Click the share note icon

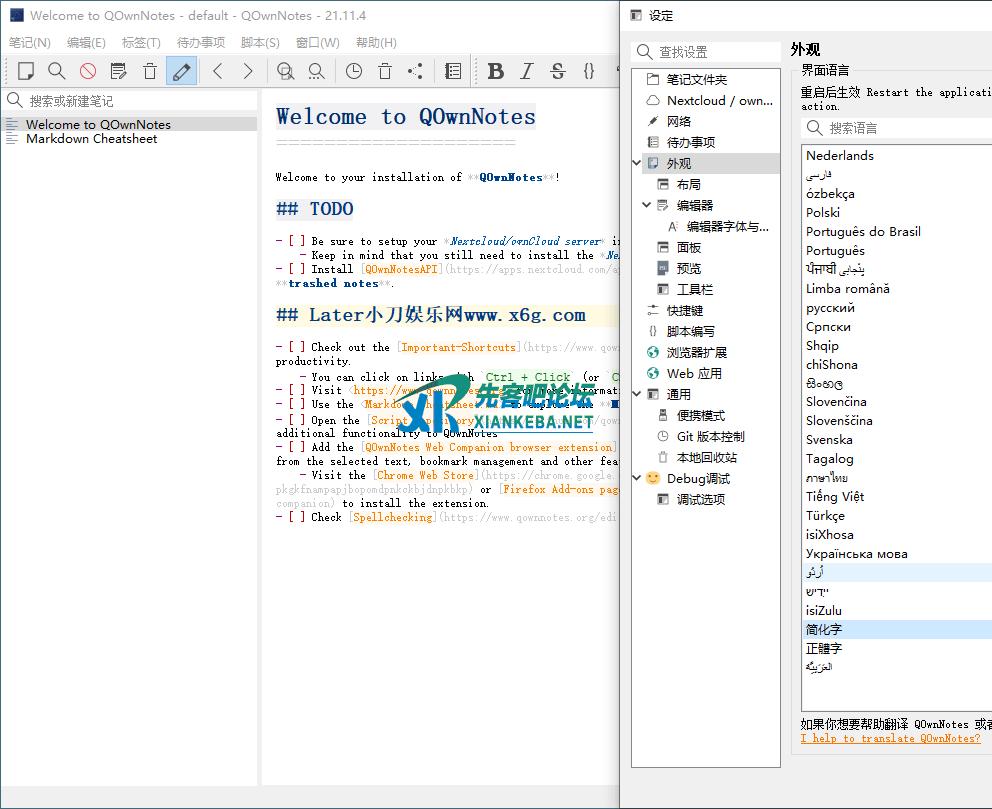tap(416, 71)
